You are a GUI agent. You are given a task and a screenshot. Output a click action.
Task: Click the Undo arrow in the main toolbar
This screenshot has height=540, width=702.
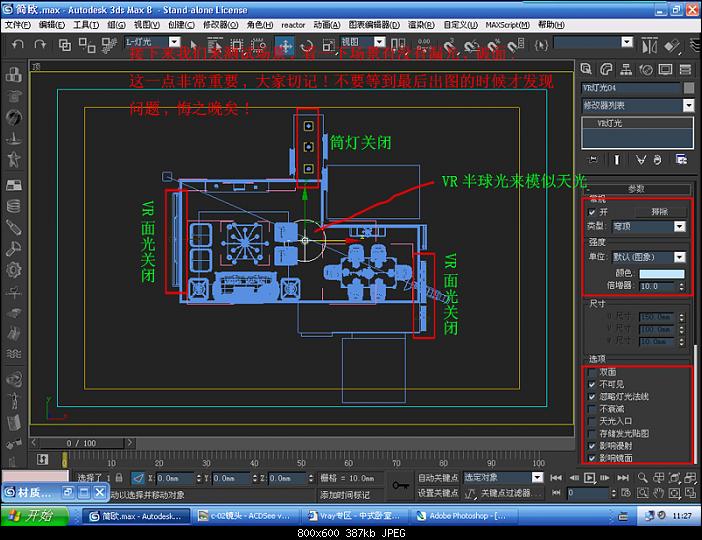16,45
